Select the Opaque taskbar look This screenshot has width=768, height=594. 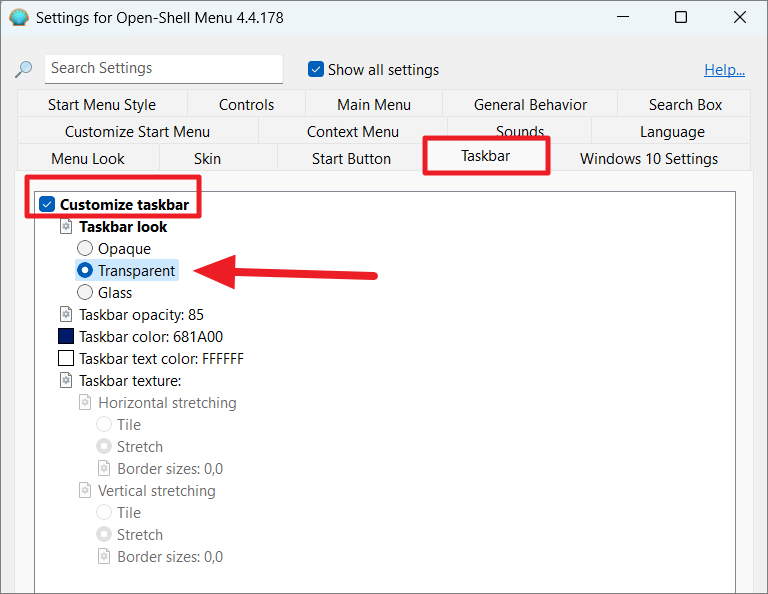pyautogui.click(x=85, y=248)
